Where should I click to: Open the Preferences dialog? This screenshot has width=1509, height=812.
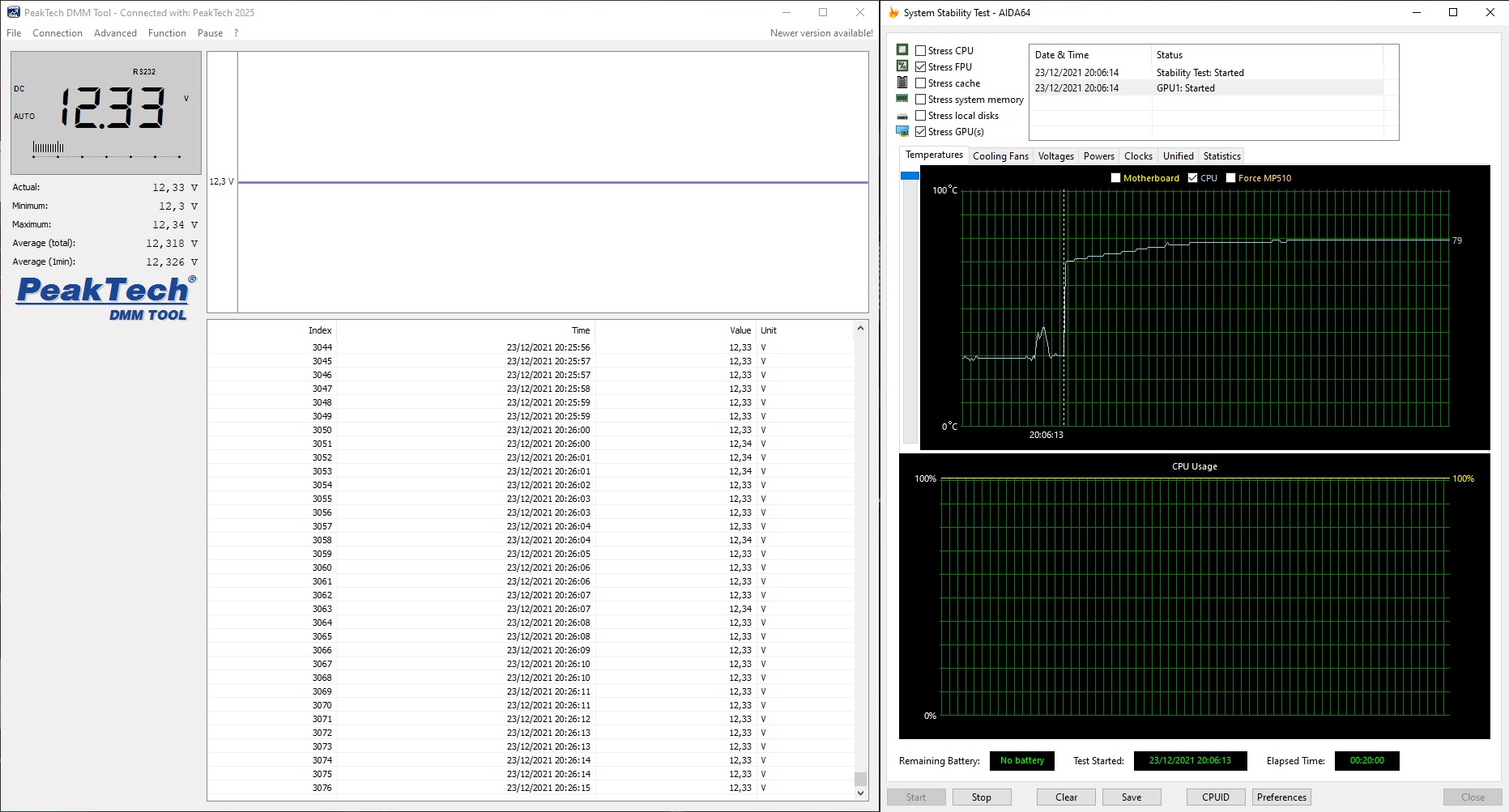pyautogui.click(x=1281, y=797)
